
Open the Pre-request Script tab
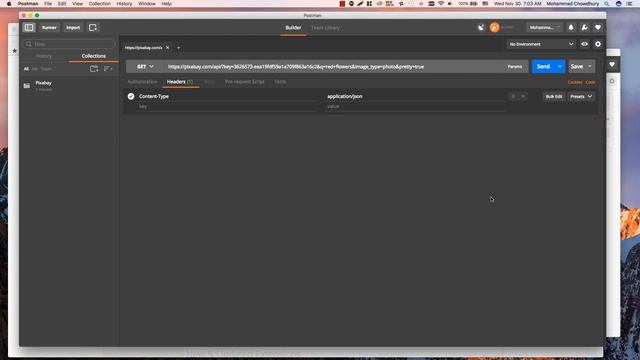(x=244, y=82)
